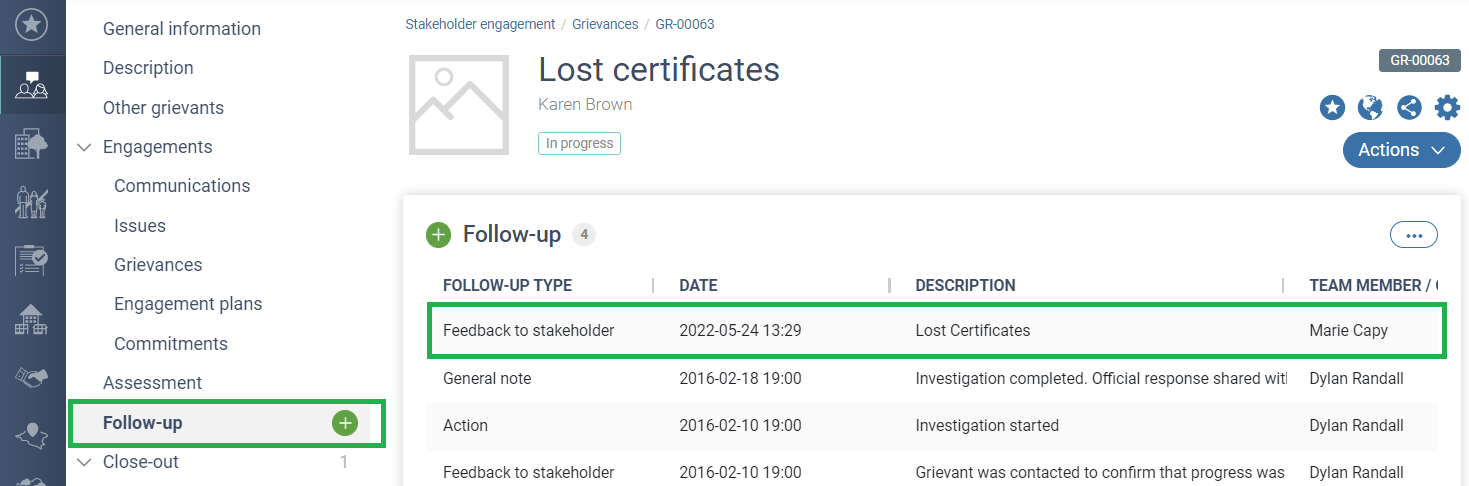1469x486 pixels.
Task: Open the Issues sub-item
Action: tap(140, 226)
